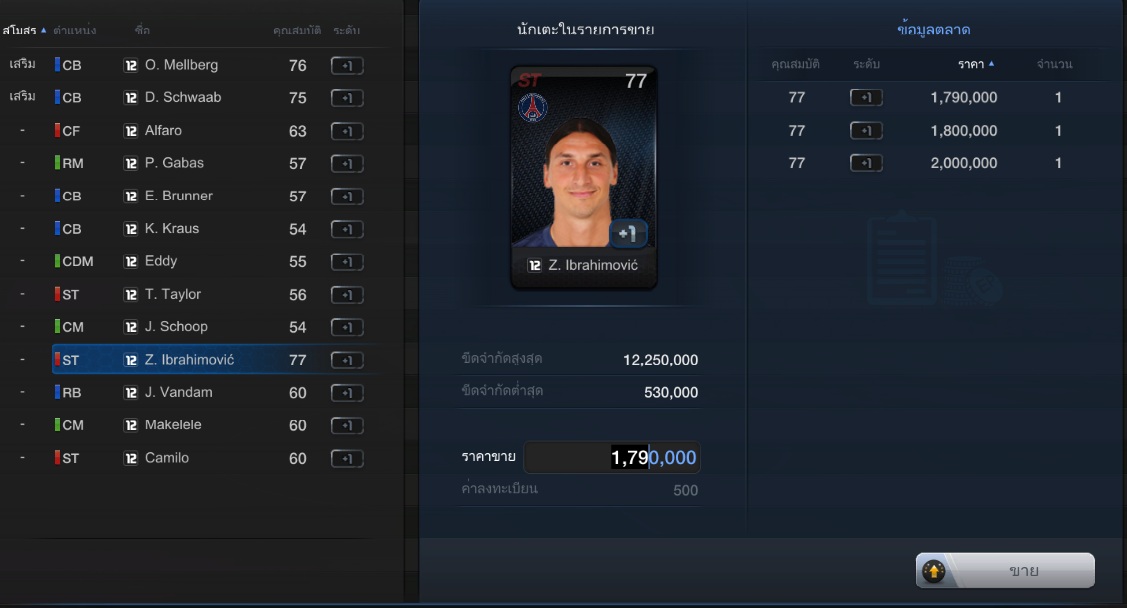This screenshot has height=608, width=1127.
Task: Open the market data tab header
Action: 934,29
